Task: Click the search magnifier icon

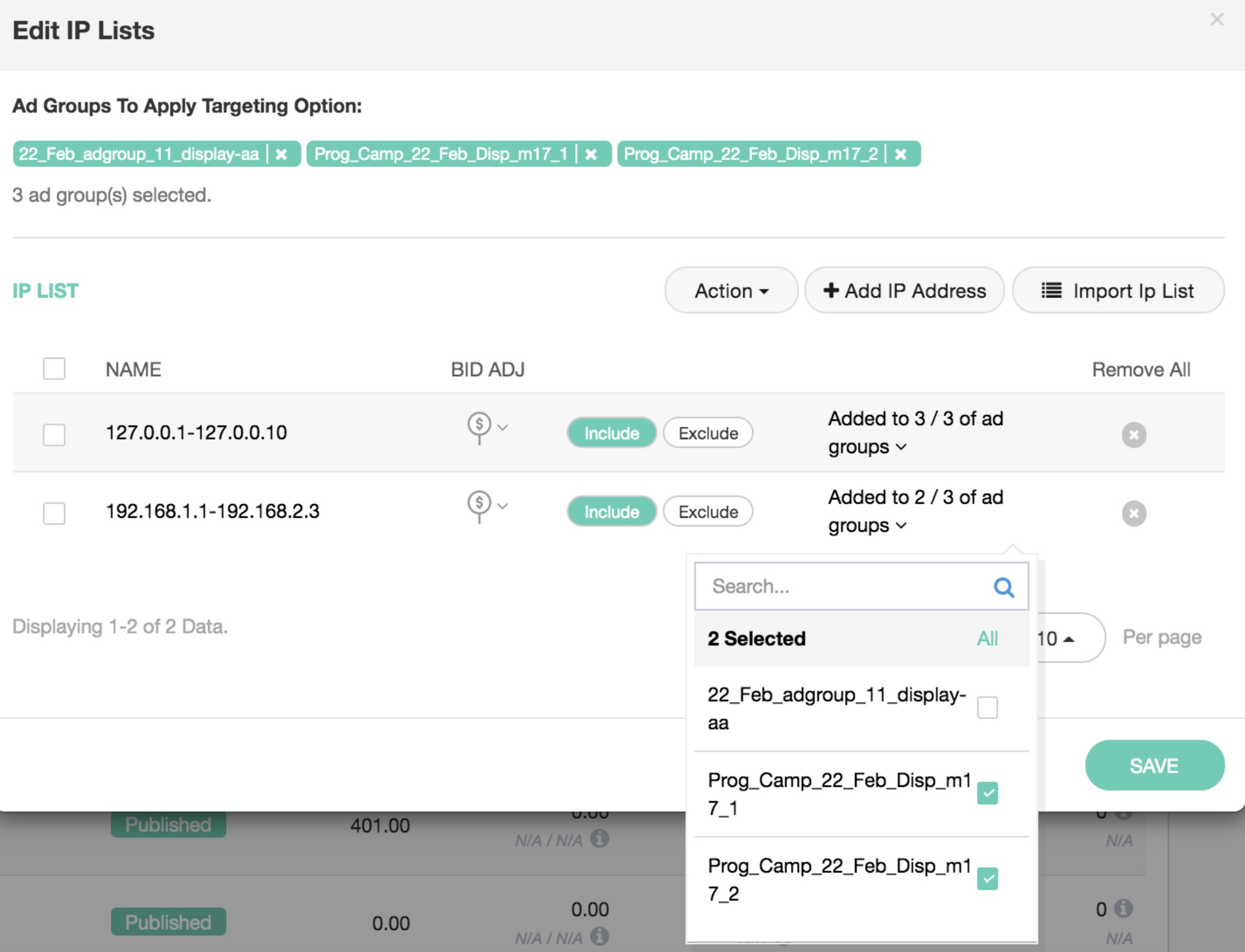Action: [1003, 587]
